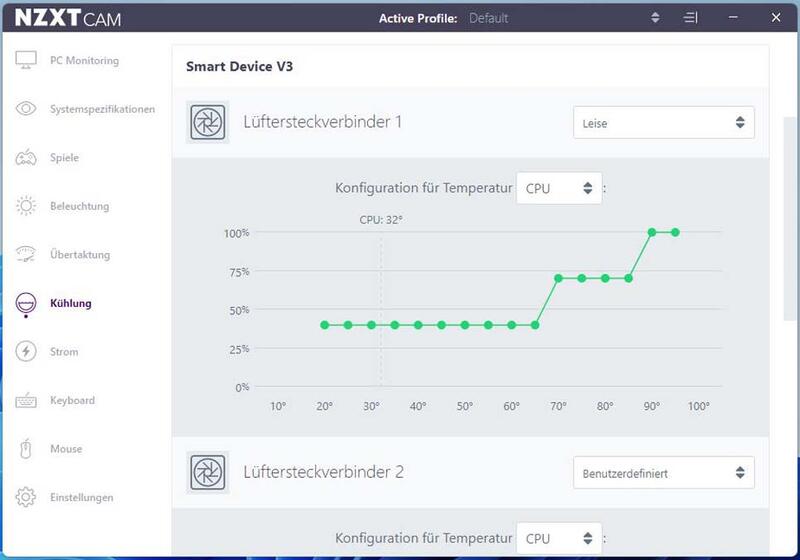Click the NZXT CAM logo
Screen dimensions: 800x560
(68, 18)
